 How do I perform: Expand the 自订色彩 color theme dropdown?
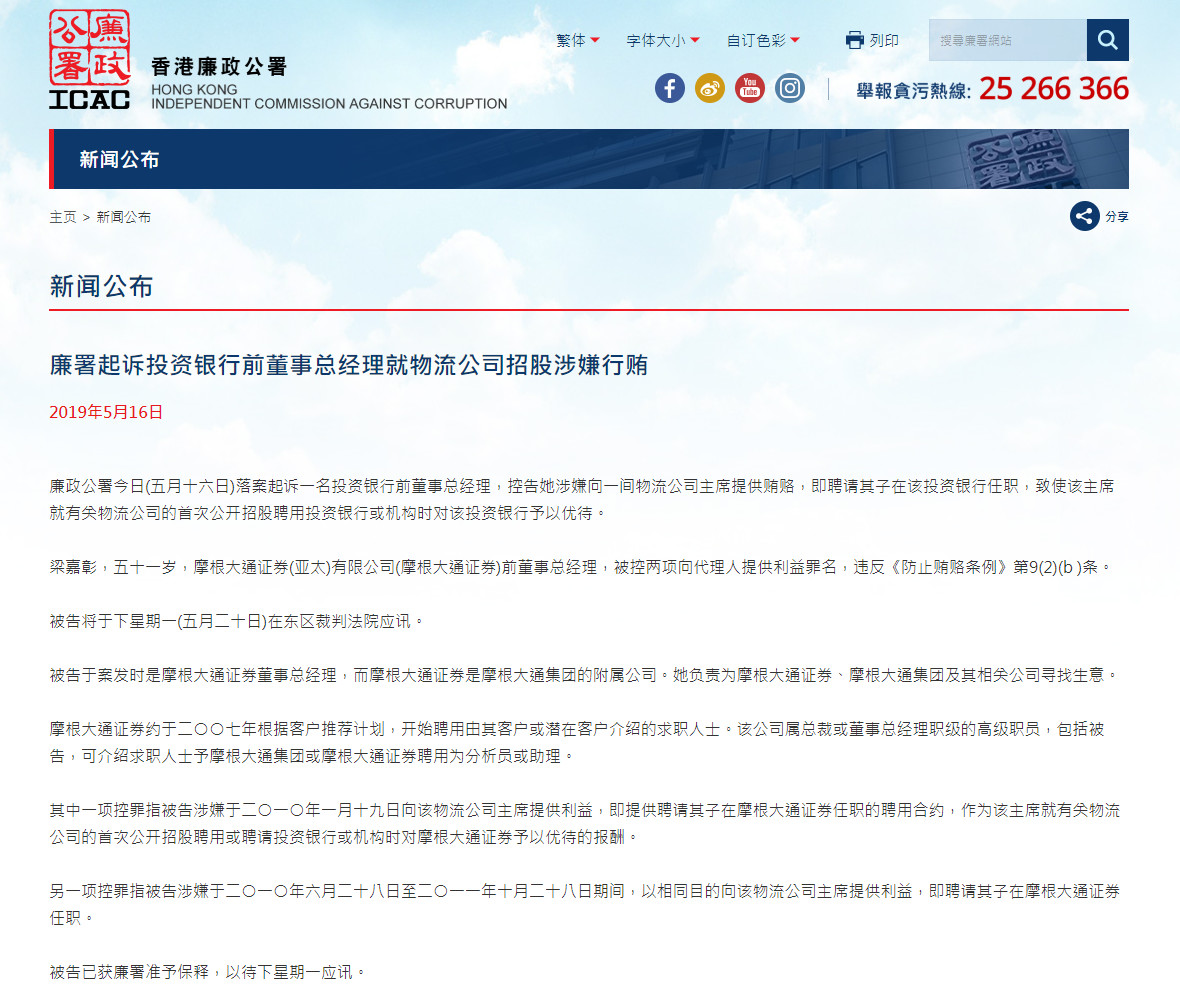click(763, 40)
